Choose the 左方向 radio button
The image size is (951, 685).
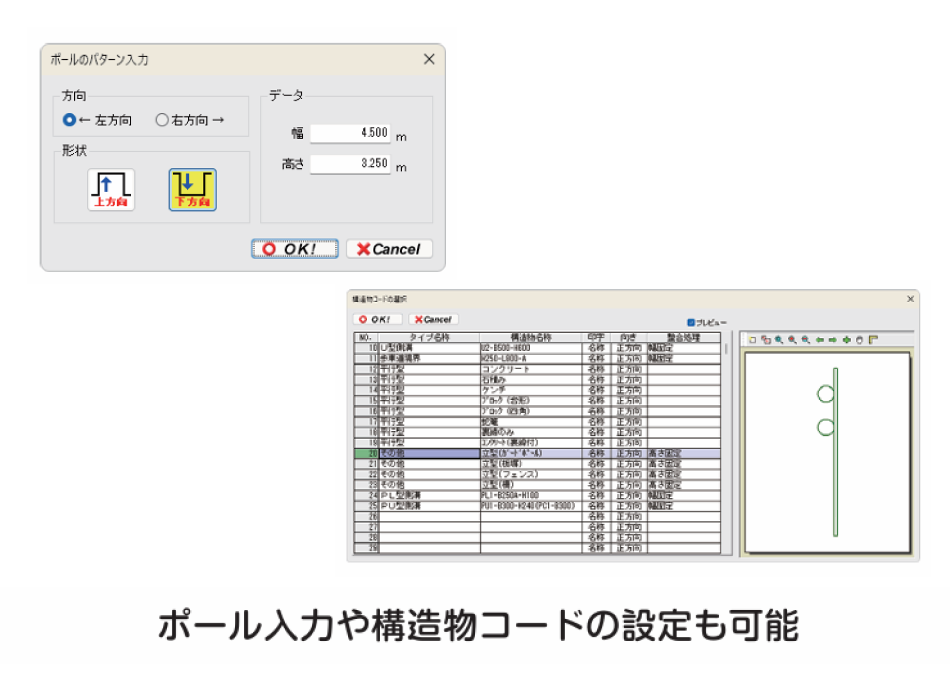69,120
